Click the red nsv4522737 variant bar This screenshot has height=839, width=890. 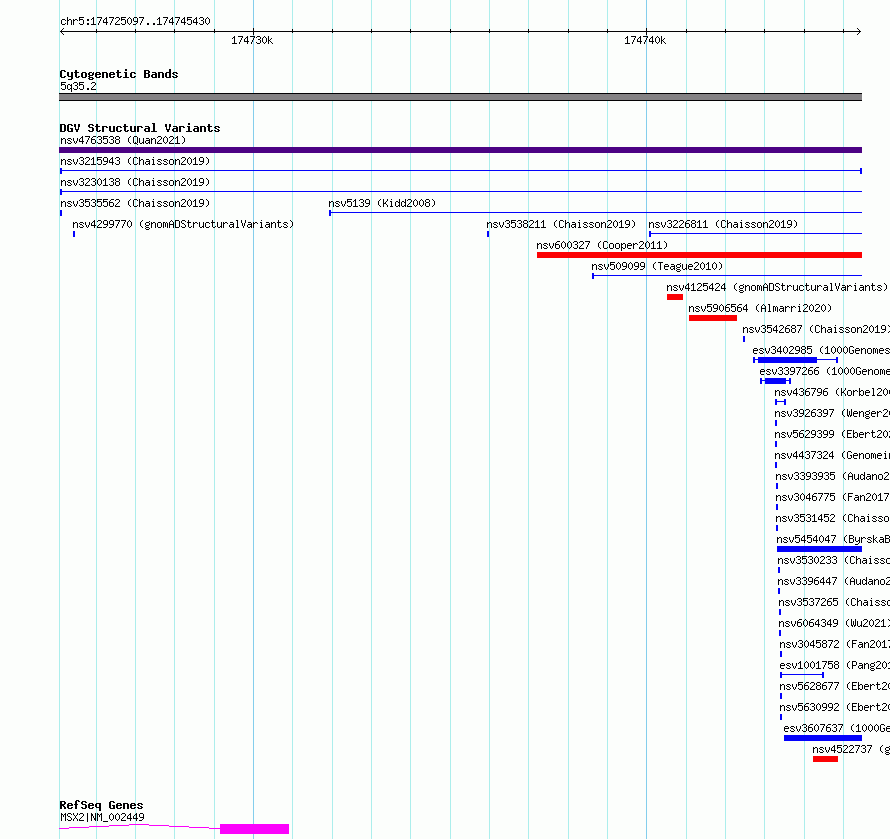pos(825,759)
